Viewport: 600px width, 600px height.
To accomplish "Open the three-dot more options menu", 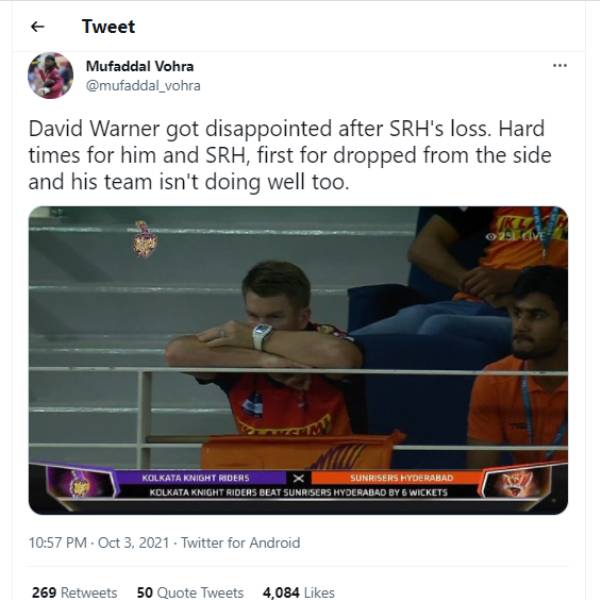I will (560, 65).
